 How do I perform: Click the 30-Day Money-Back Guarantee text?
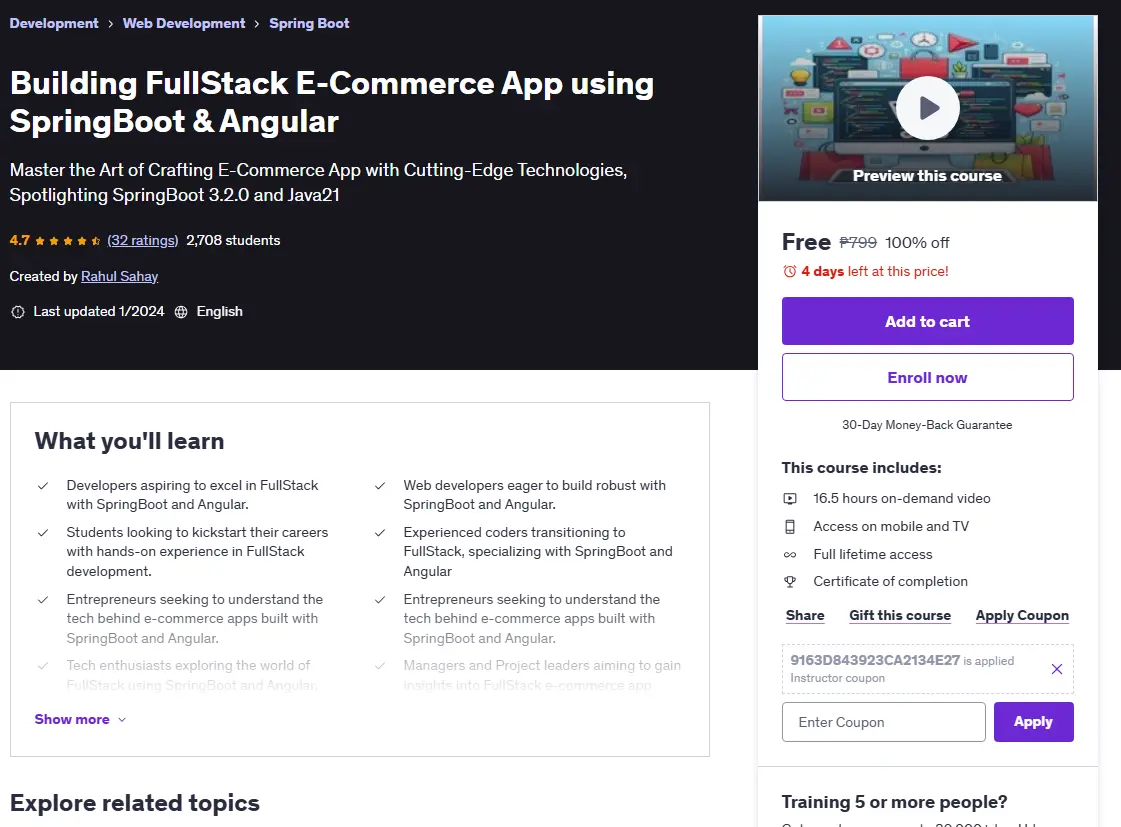tap(927, 425)
